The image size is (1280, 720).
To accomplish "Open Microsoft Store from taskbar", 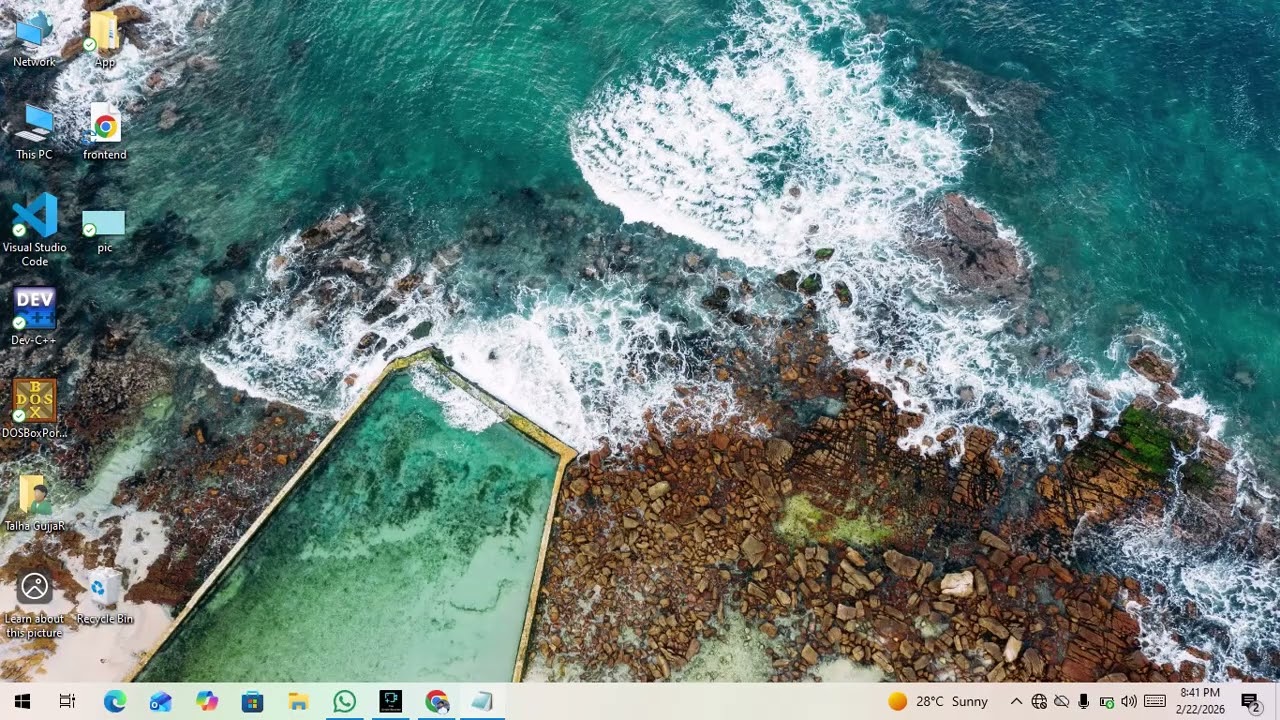I will pos(253,702).
